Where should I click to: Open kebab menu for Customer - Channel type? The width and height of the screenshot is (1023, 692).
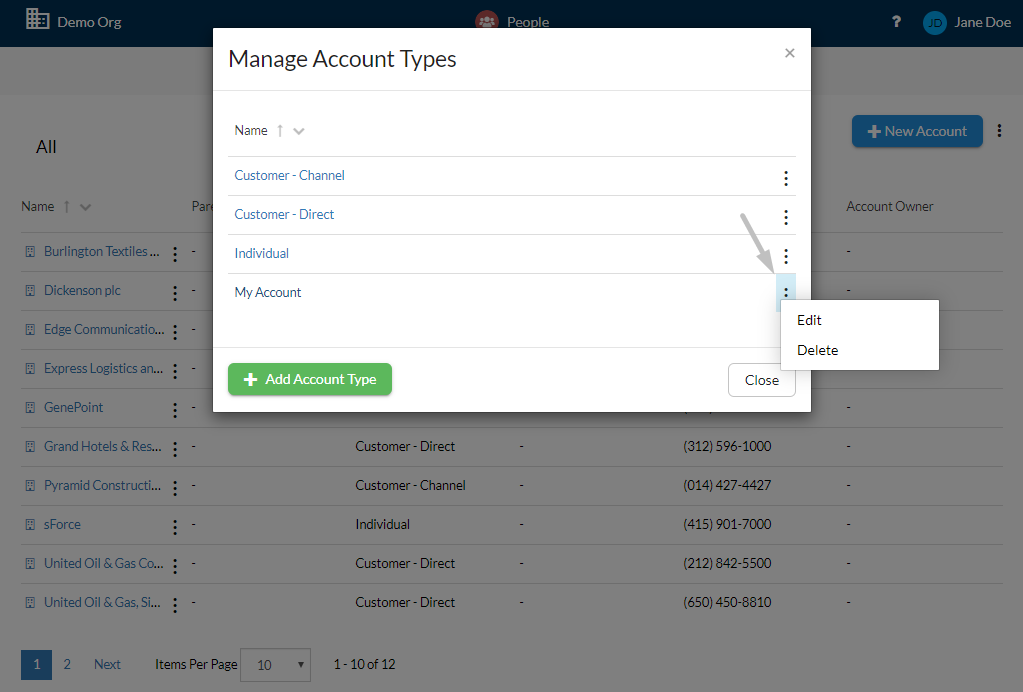pyautogui.click(x=786, y=178)
